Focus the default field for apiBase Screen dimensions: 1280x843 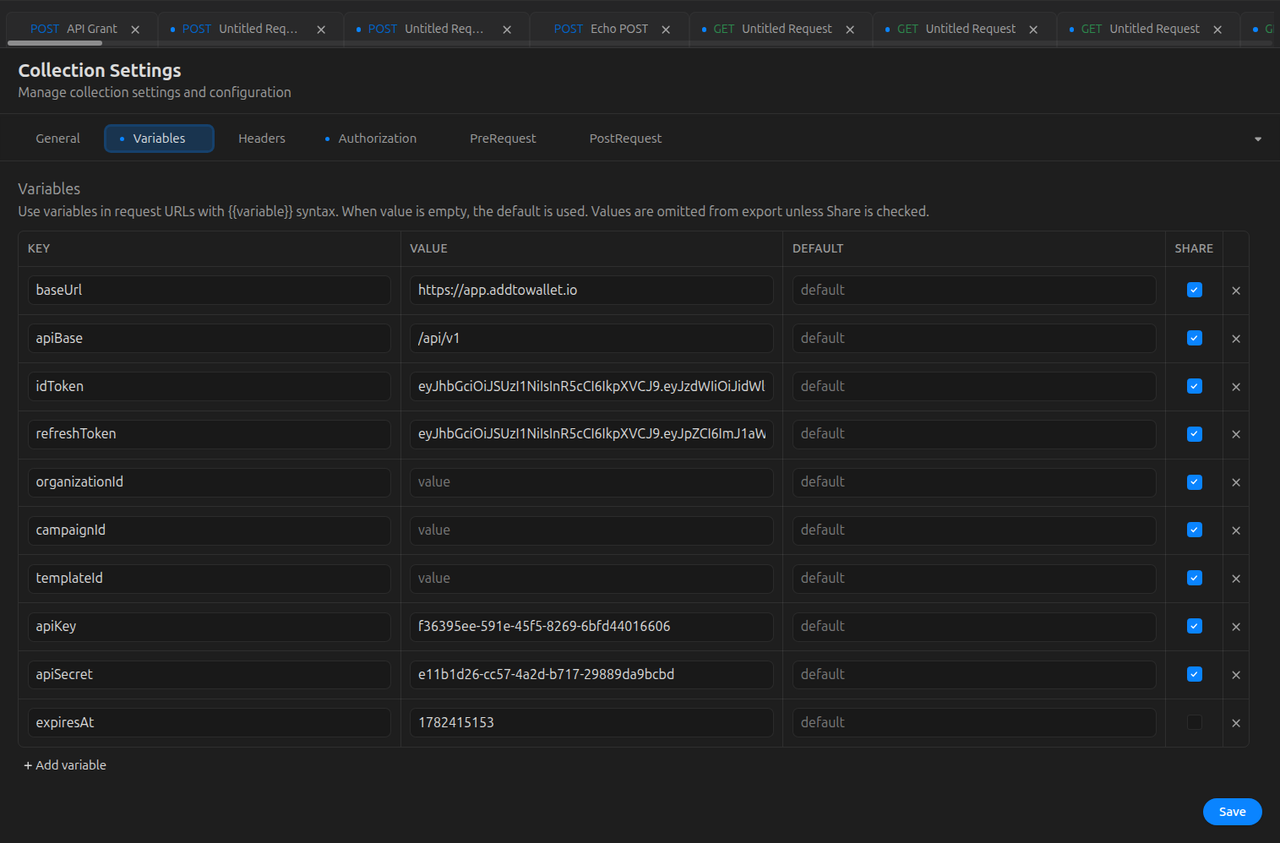[974, 338]
